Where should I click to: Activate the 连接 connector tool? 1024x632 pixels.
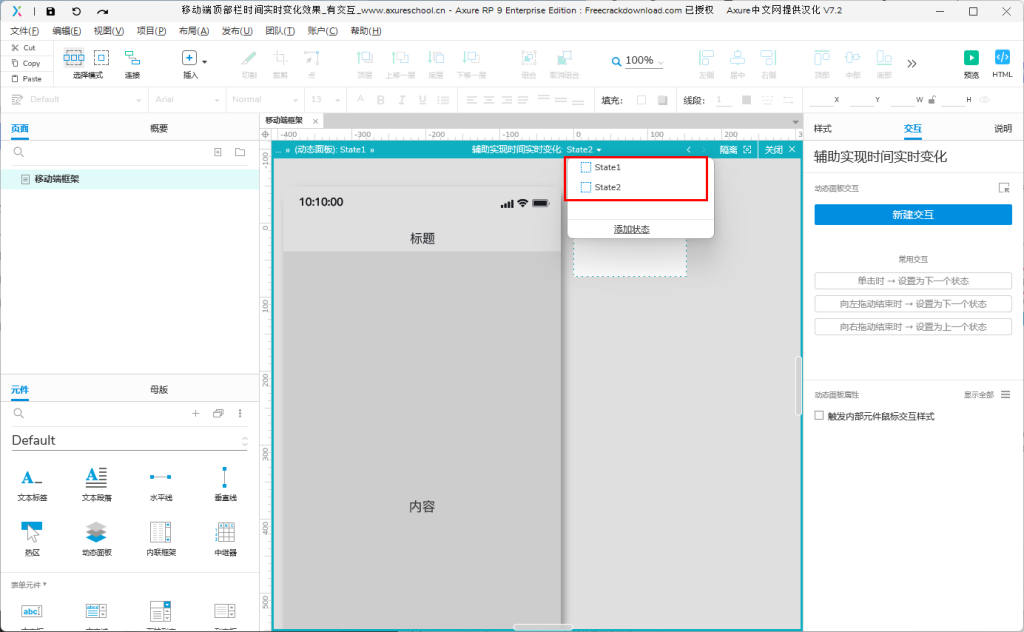point(132,62)
